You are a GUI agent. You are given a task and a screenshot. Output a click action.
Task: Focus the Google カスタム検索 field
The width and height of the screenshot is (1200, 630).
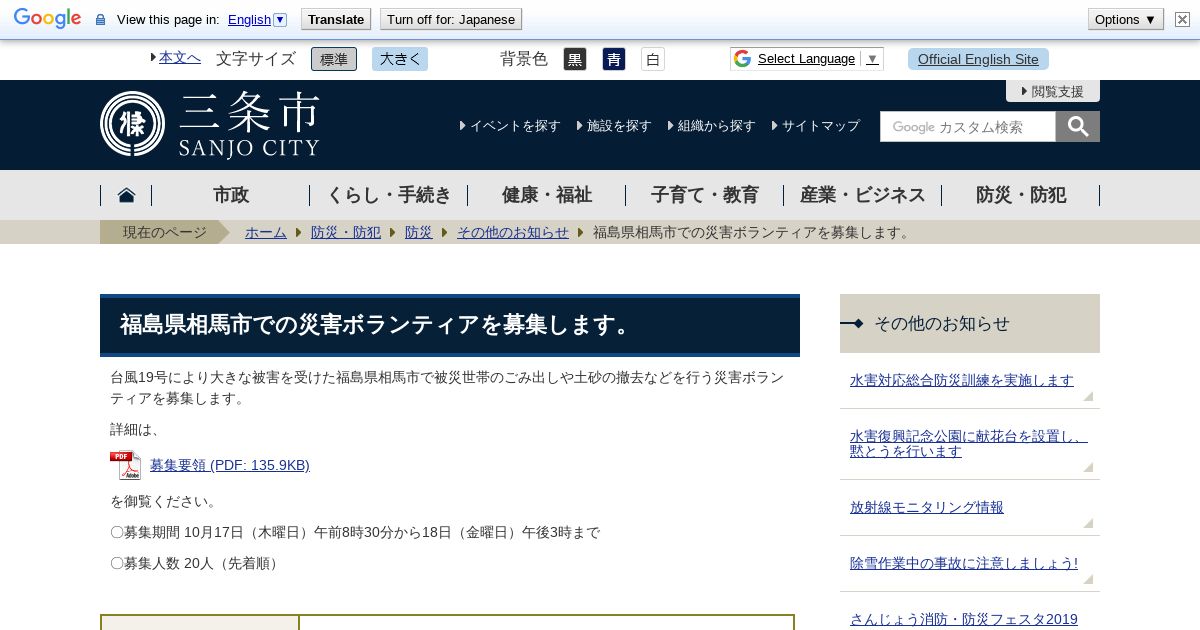[968, 126]
